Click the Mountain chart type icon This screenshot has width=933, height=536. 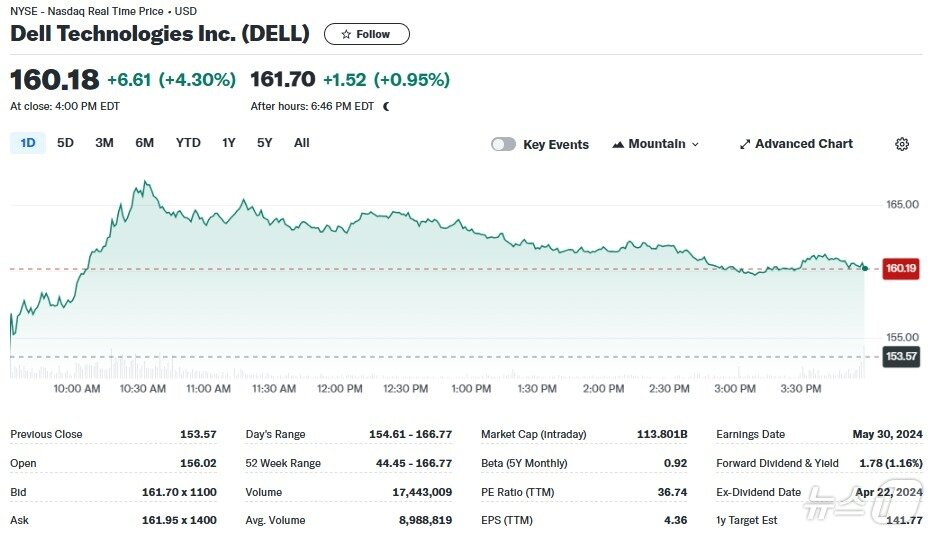618,144
